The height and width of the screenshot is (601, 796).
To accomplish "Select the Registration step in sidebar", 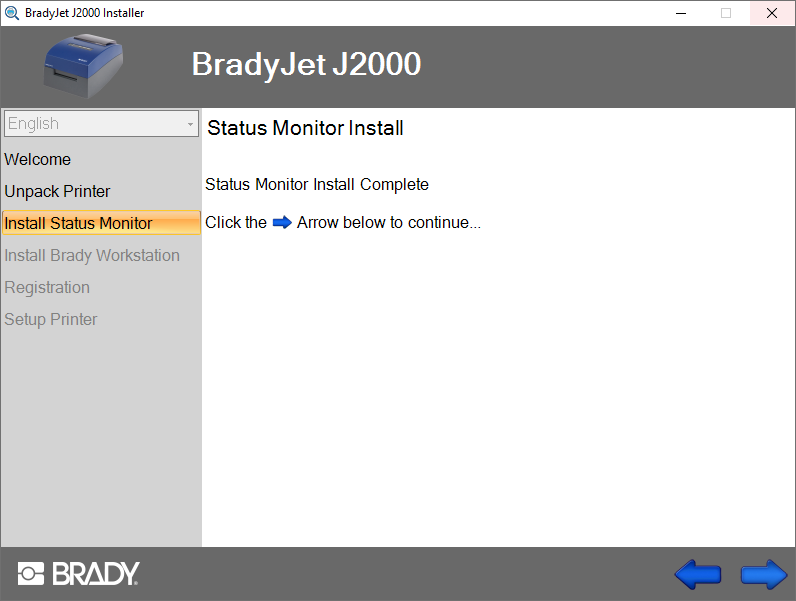I will coord(47,287).
